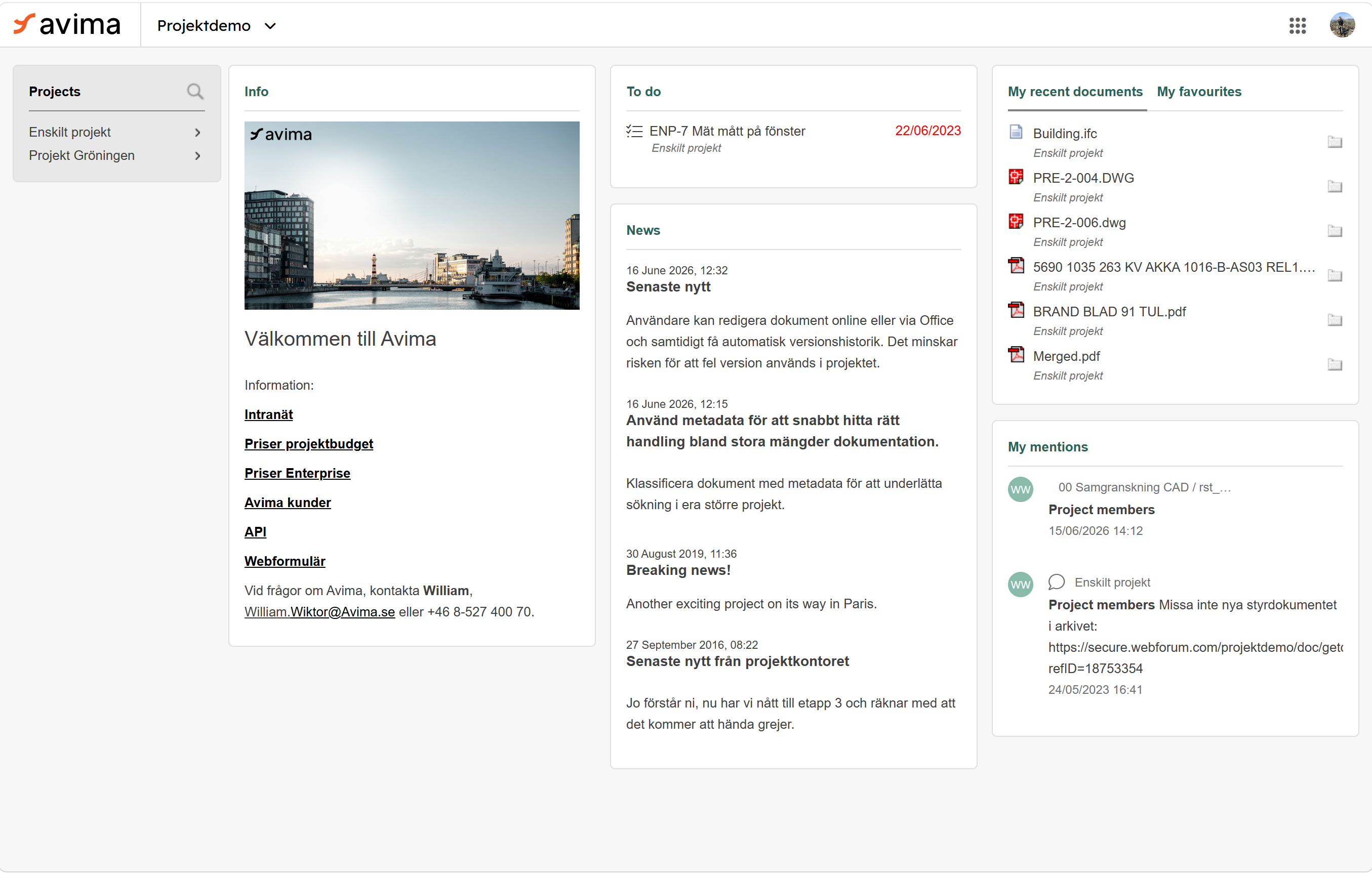Open folder icon next to Building.ifc
The height and width of the screenshot is (873, 1372).
(1335, 141)
